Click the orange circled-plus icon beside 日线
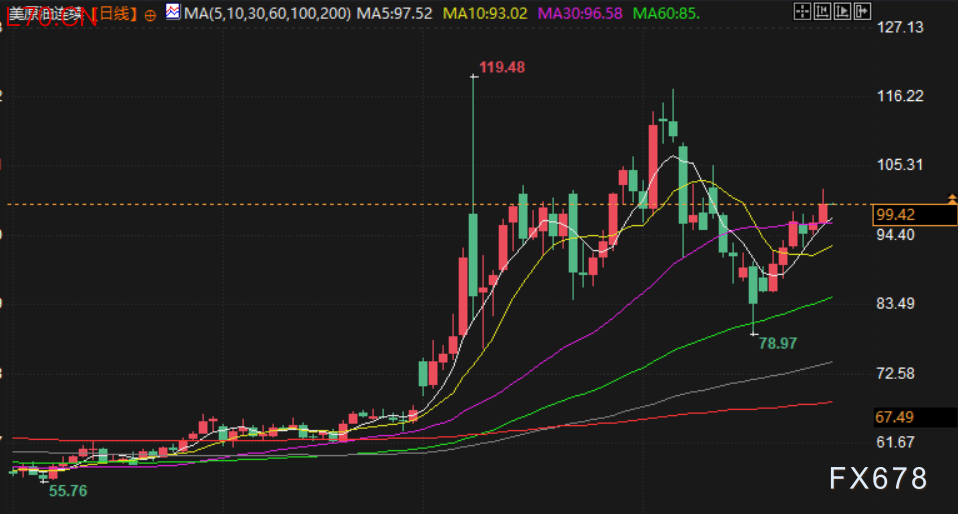This screenshot has height=514, width=958. [151, 15]
